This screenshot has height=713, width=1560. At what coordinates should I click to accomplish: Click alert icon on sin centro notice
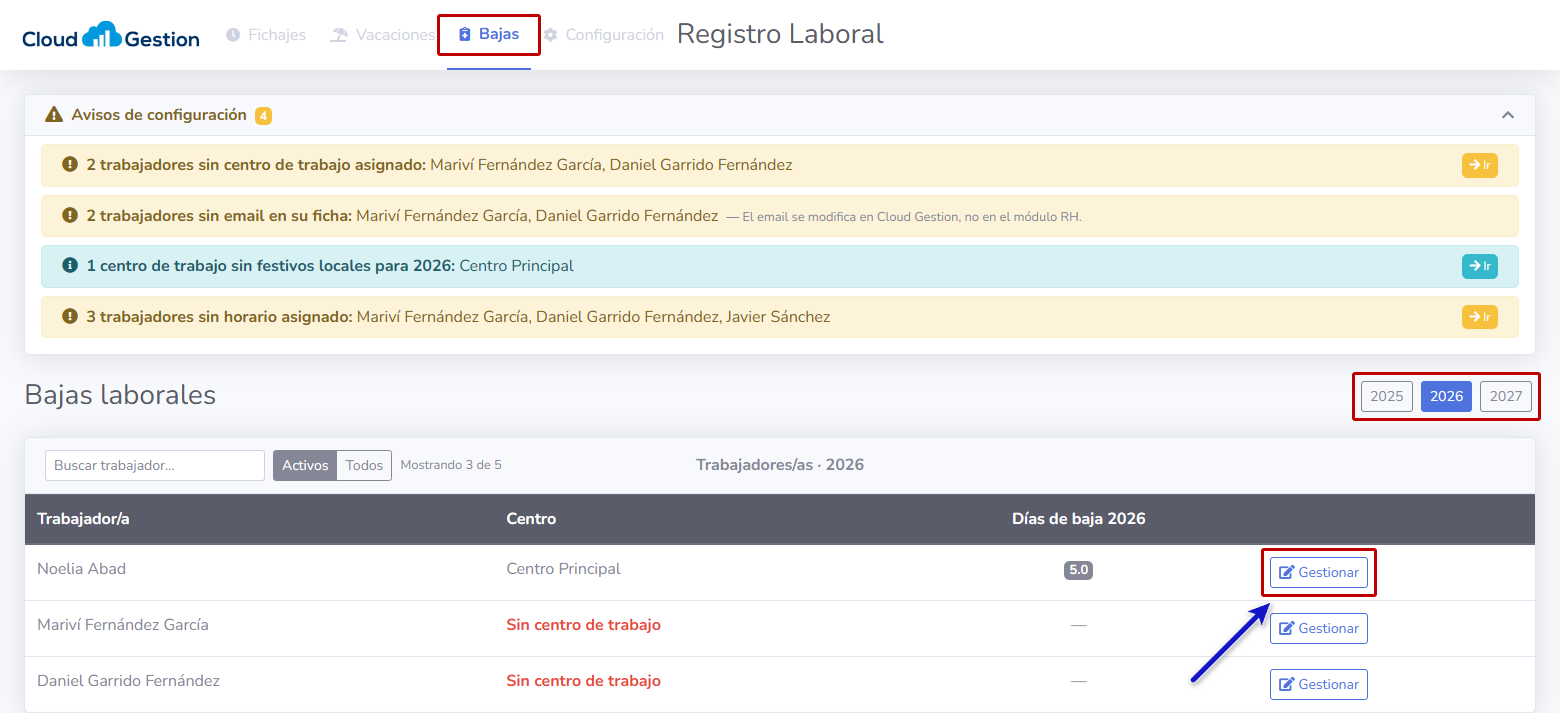[x=70, y=165]
